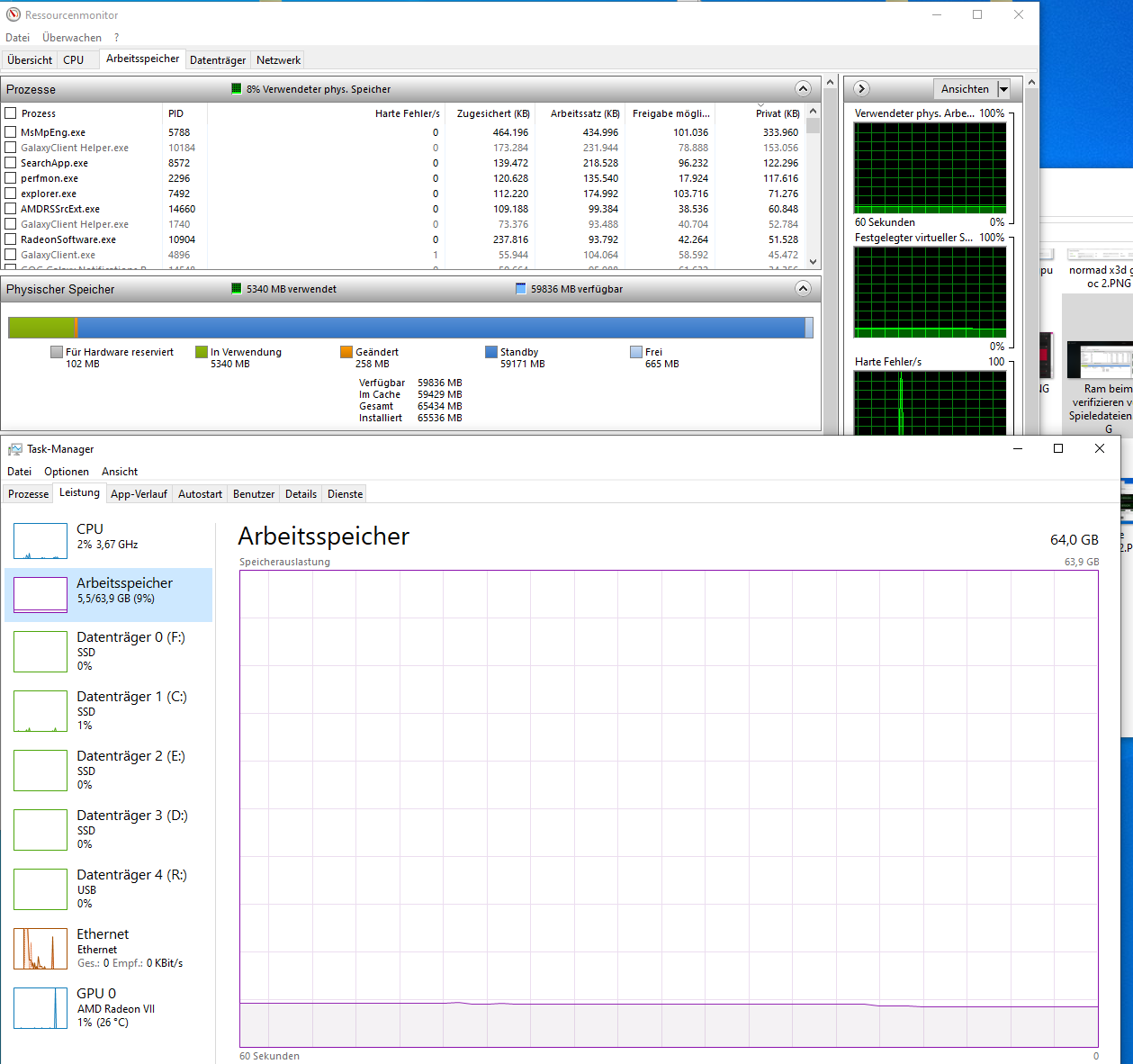Tick the checkbox for explorer.exe

11,194
